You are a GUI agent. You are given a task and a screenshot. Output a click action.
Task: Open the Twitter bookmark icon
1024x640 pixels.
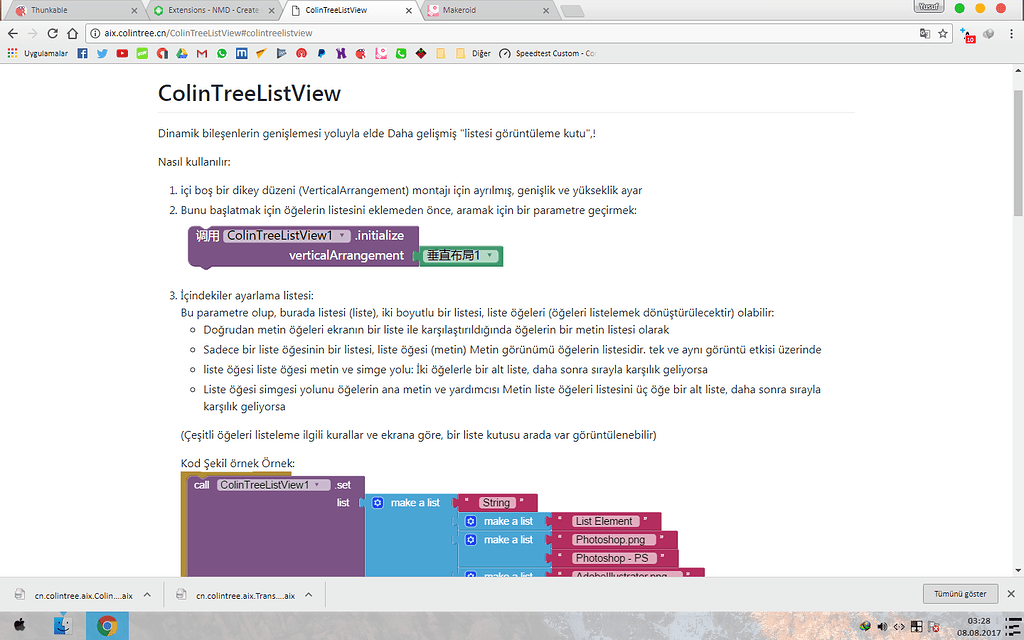click(x=102, y=53)
